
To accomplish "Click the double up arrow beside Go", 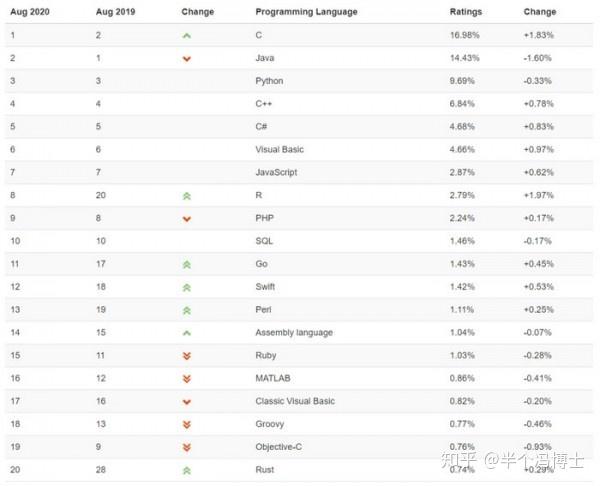I will 186,264.
